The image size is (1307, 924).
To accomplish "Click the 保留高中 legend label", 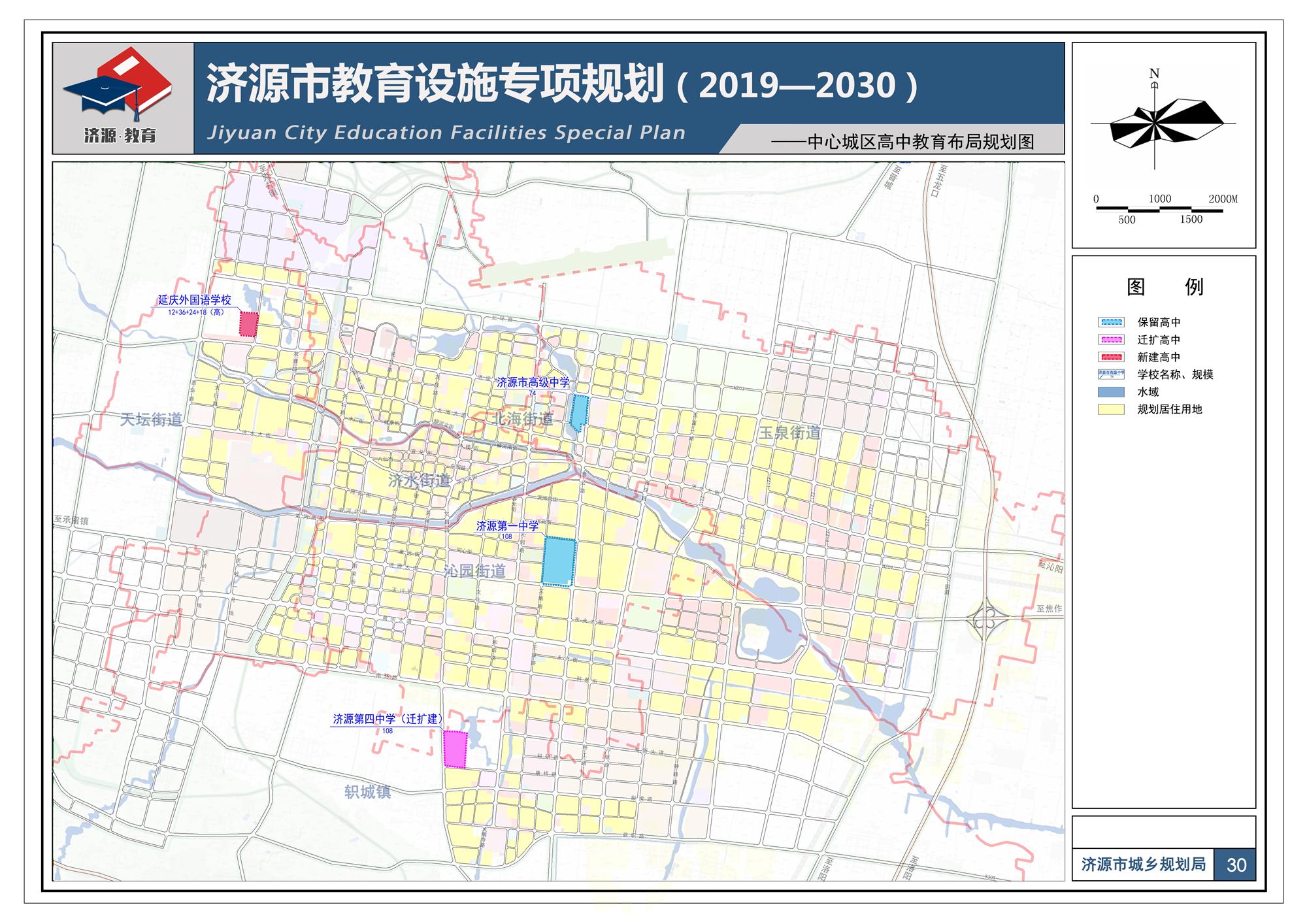I will pyautogui.click(x=1159, y=322).
